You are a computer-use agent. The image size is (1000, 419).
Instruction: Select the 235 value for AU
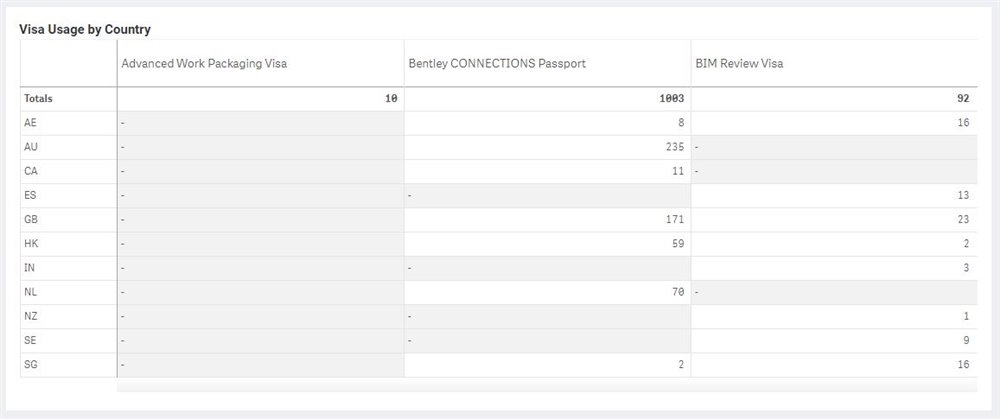pyautogui.click(x=675, y=147)
